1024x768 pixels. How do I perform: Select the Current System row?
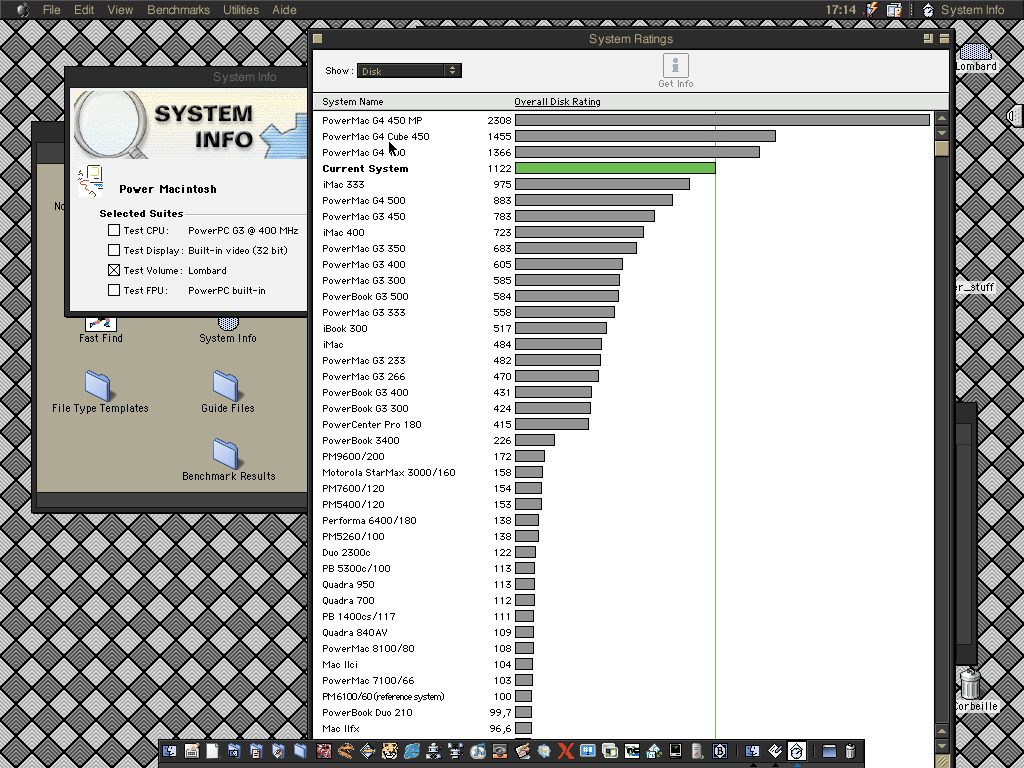point(624,168)
